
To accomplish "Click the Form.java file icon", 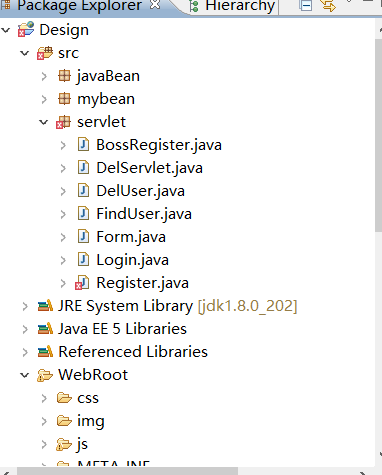I will (83, 237).
